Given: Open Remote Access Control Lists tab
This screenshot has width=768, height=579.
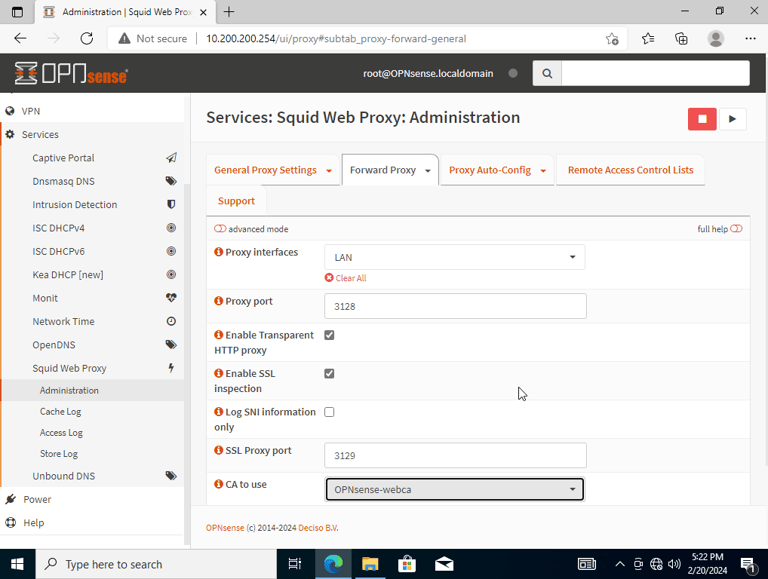Looking at the screenshot, I should click(630, 170).
